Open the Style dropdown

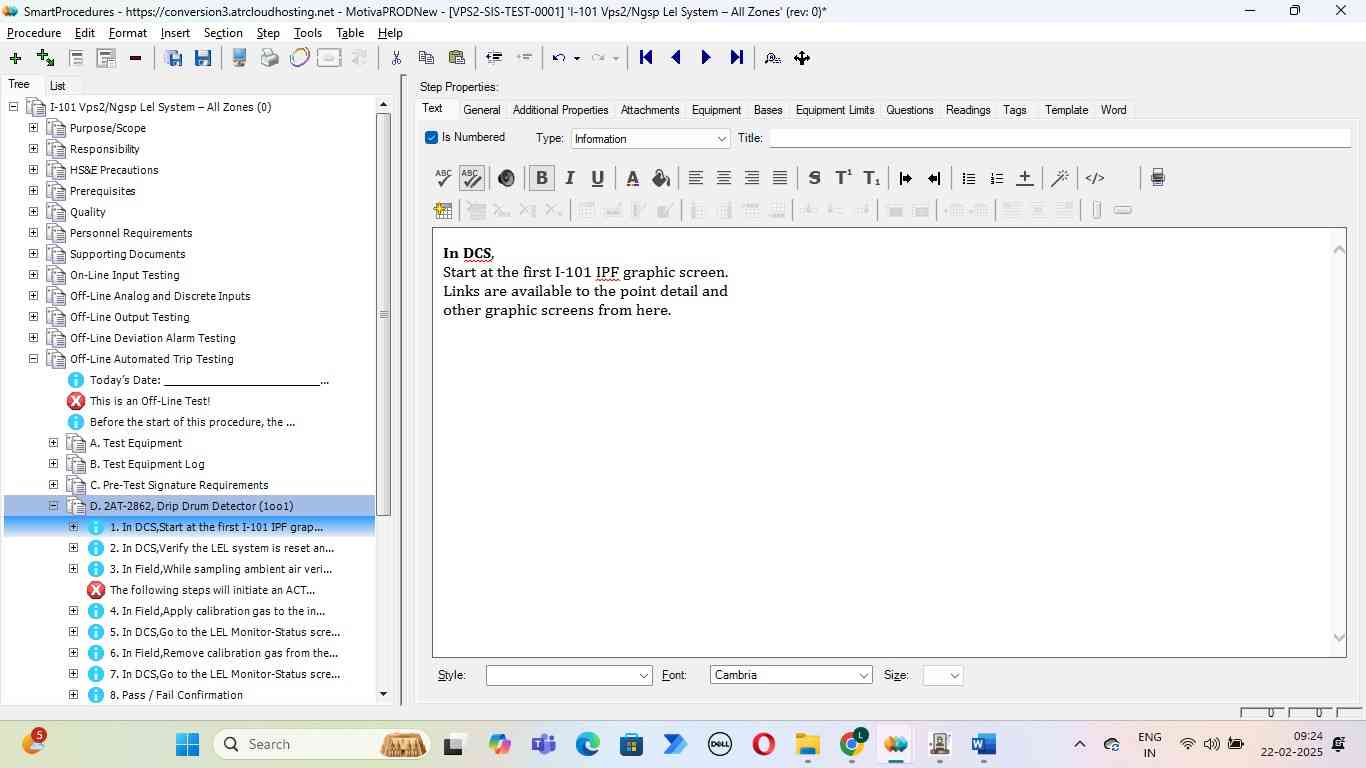coord(569,676)
